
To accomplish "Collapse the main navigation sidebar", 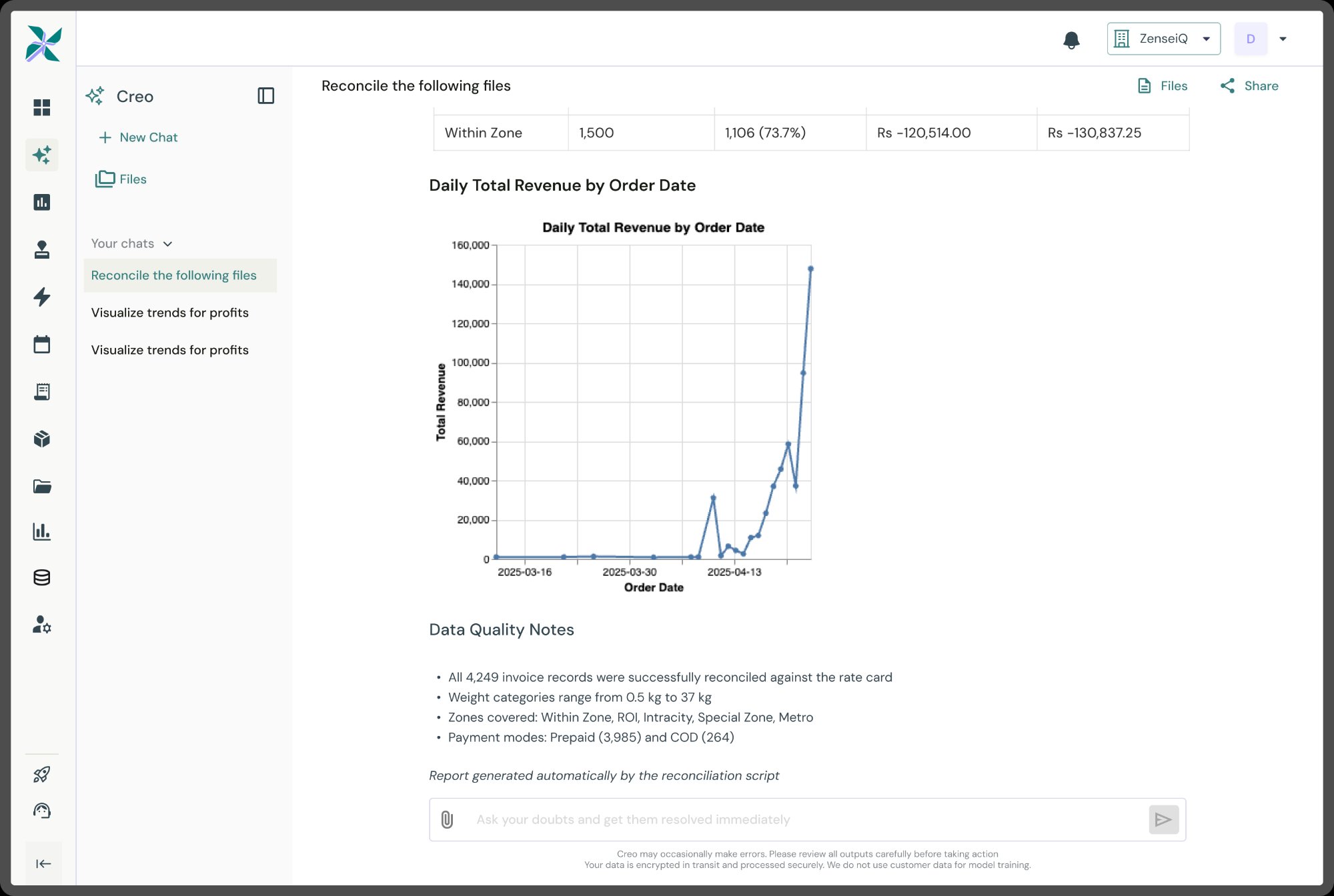I will (x=43, y=863).
